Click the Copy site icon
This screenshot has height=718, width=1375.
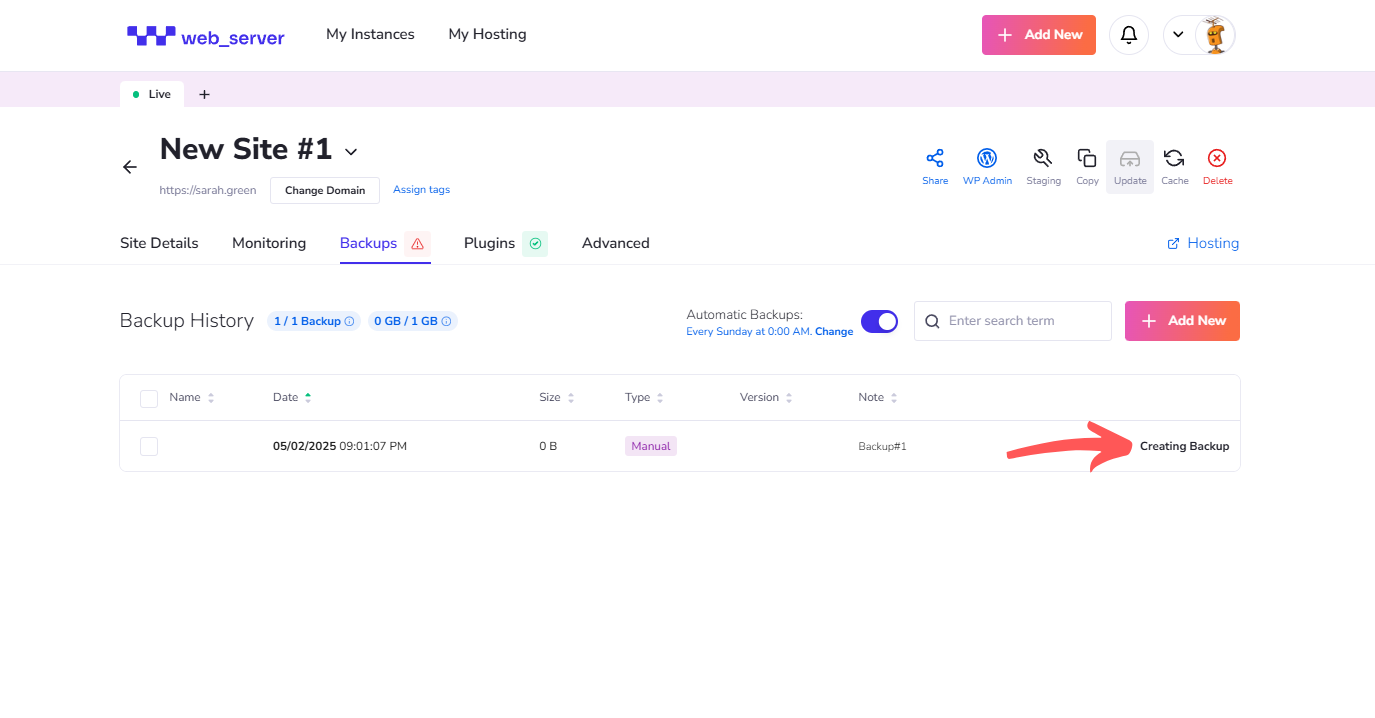coord(1087,159)
